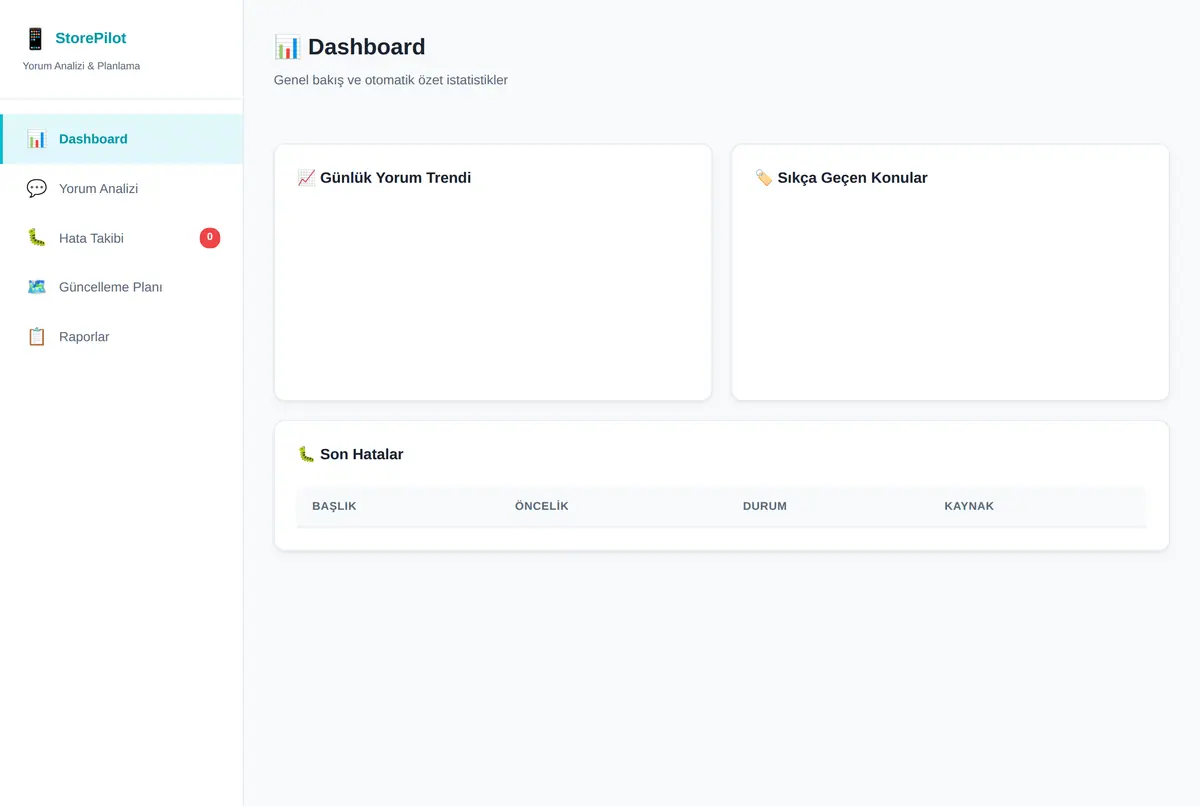
Task: Open Hata Takibi from the sidebar
Action: (122, 238)
